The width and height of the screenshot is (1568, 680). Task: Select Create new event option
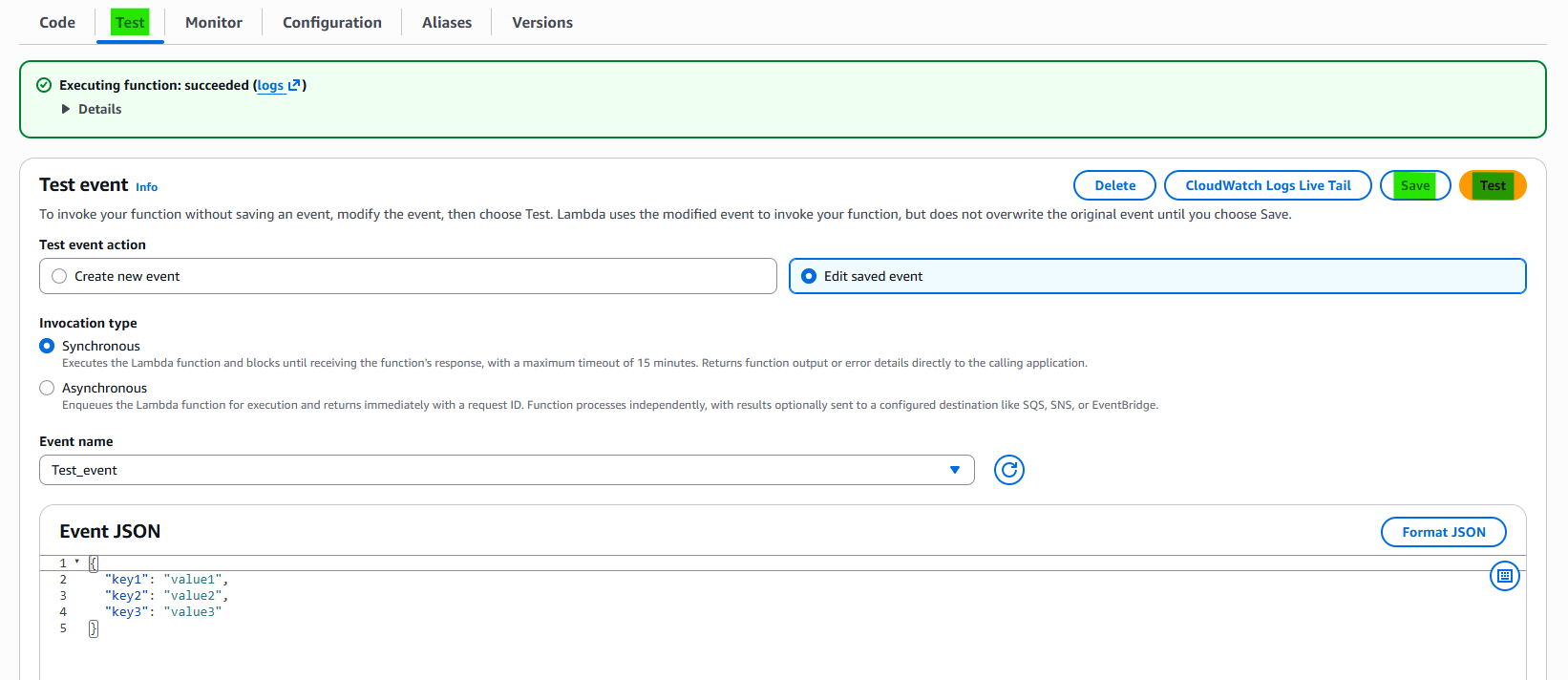408,276
